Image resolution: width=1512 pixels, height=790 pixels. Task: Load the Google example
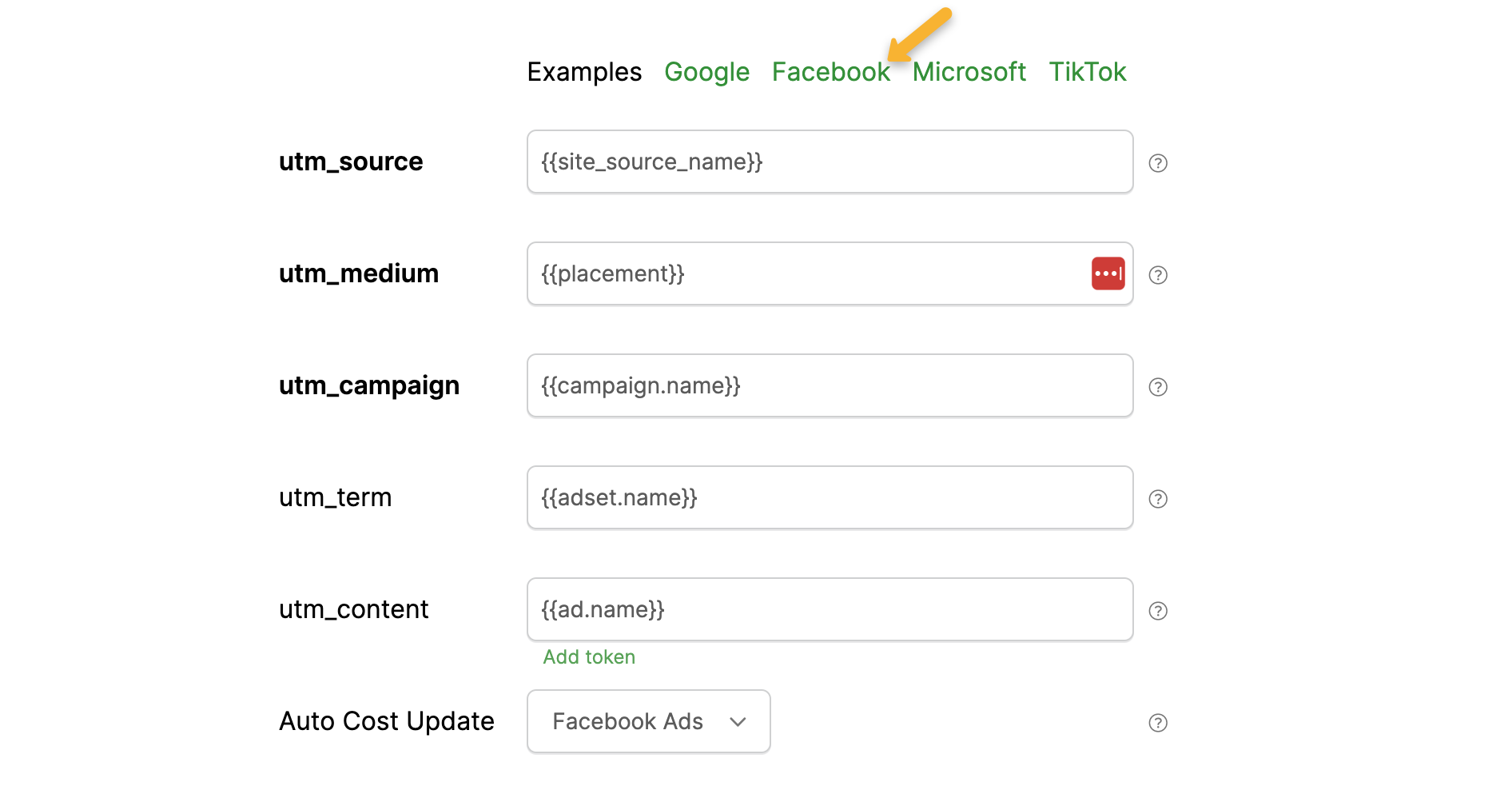point(706,72)
